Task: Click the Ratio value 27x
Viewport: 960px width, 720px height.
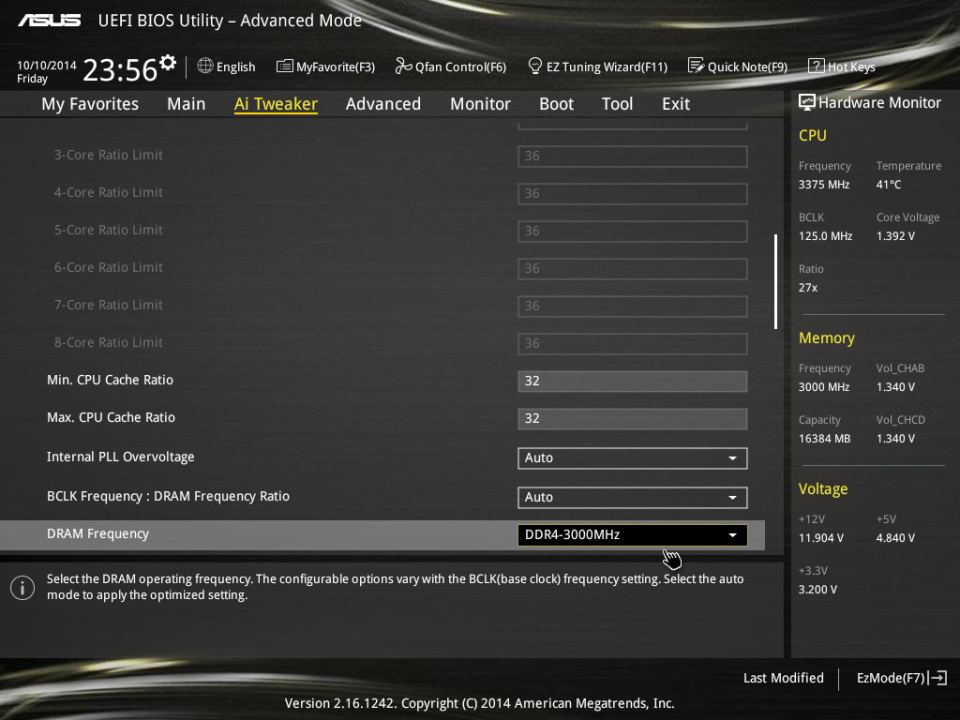Action: click(x=808, y=287)
